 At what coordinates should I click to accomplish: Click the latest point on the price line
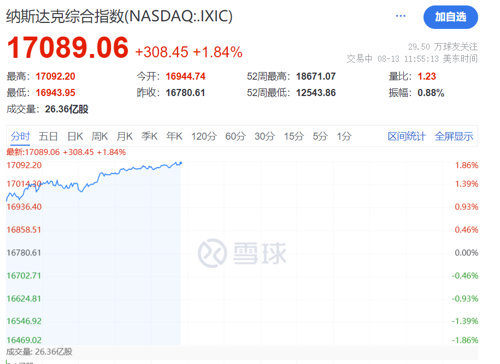tap(181, 163)
